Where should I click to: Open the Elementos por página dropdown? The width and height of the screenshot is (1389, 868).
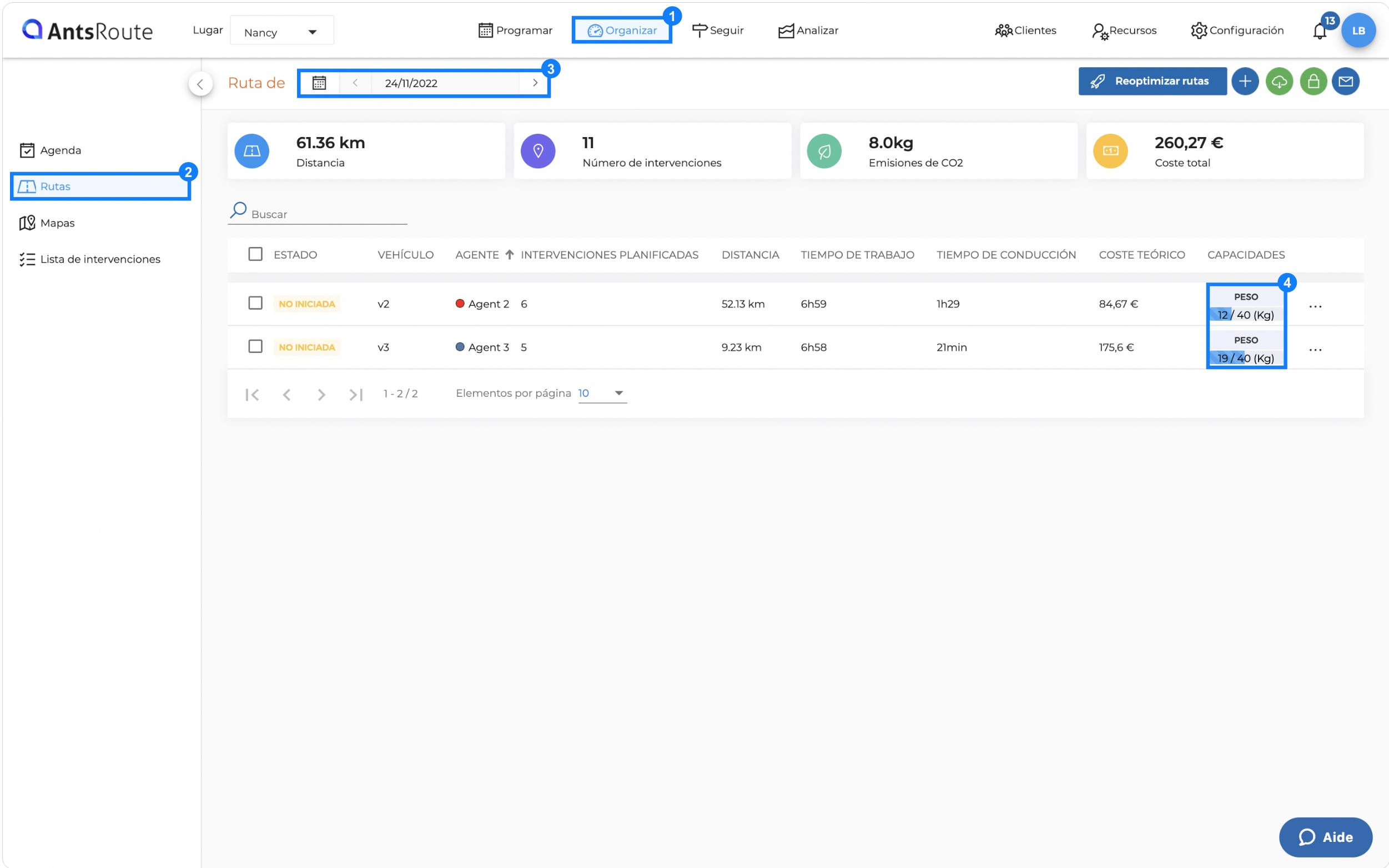tap(602, 393)
